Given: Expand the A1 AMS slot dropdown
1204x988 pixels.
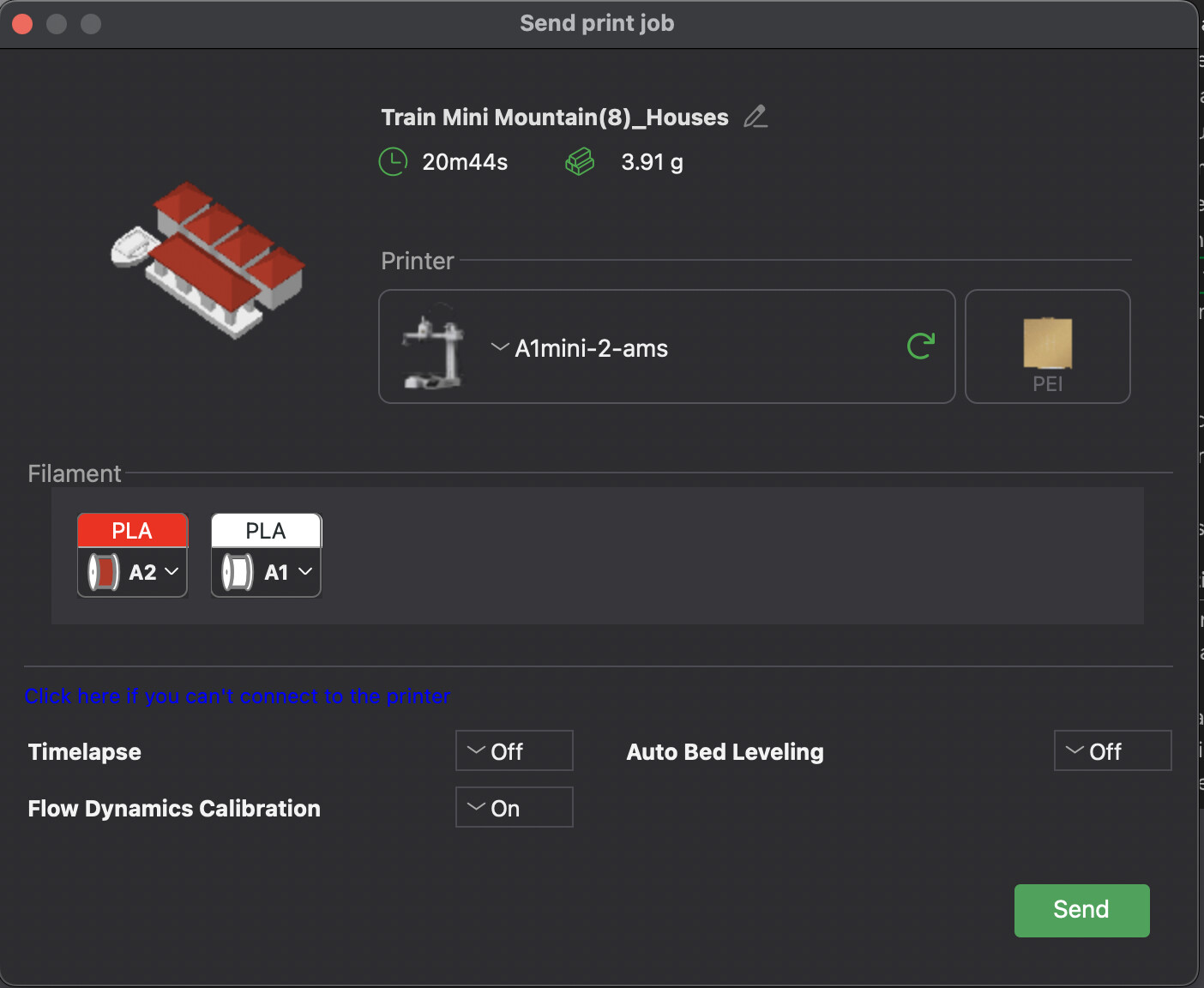Looking at the screenshot, I should [304, 572].
